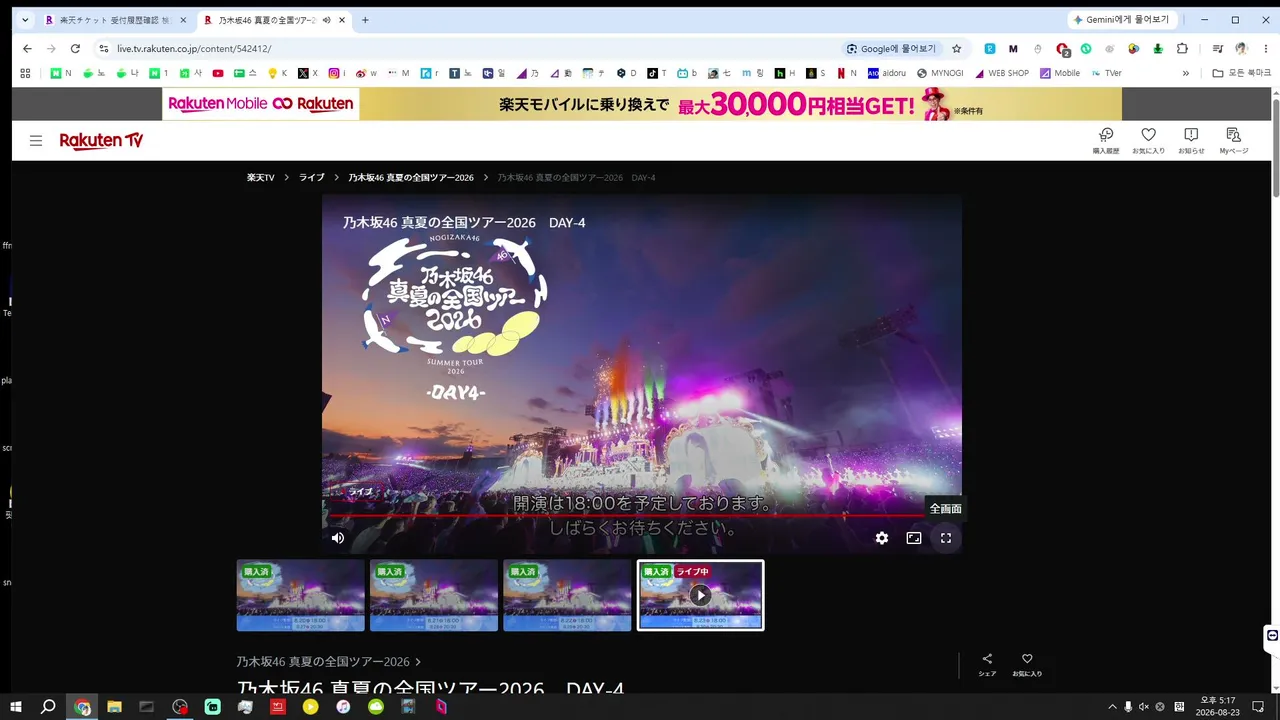The width and height of the screenshot is (1280, 720).
Task: Open the Rakuten TV hamburger menu
Action: (36, 141)
